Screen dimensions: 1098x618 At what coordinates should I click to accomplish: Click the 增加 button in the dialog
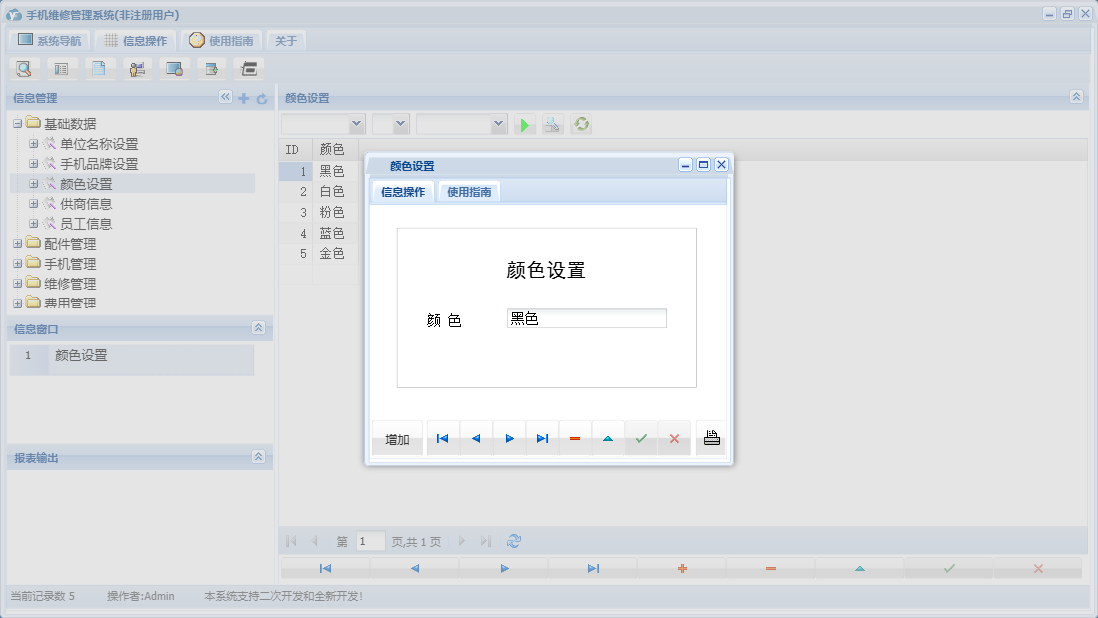(396, 437)
